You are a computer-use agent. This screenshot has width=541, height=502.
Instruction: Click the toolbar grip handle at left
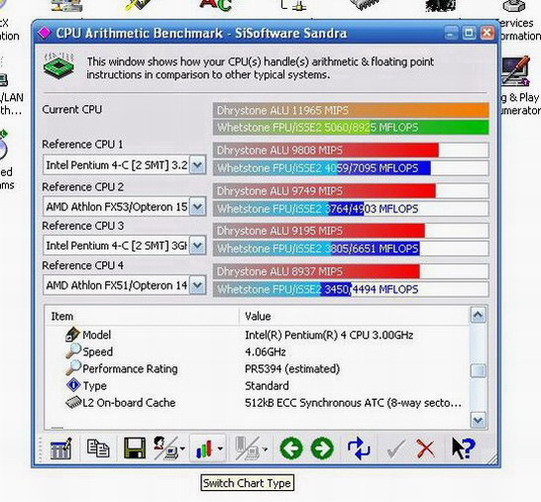click(x=41, y=449)
